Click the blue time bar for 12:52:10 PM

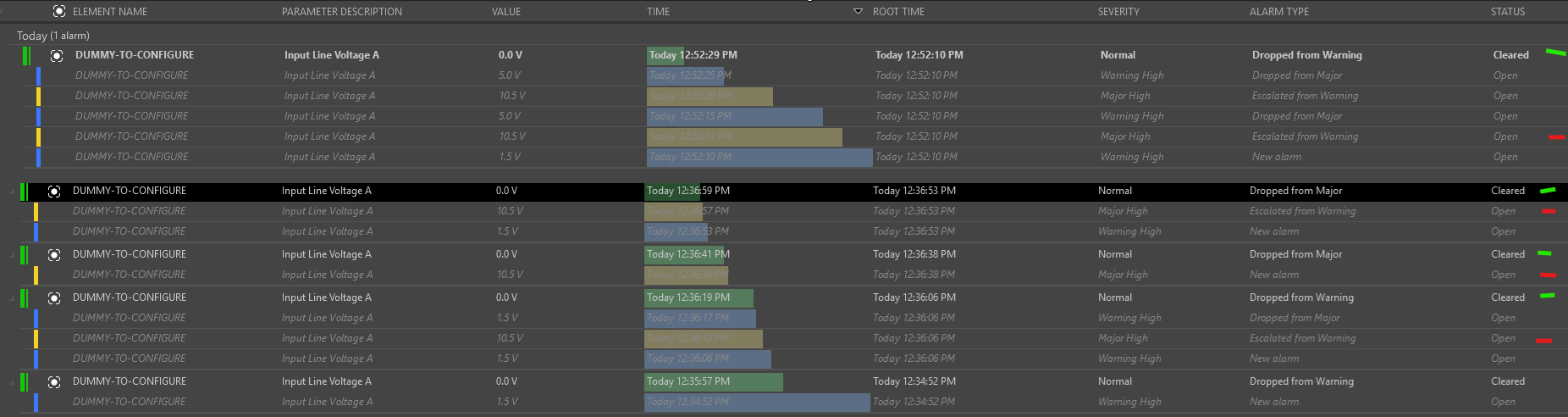point(759,158)
